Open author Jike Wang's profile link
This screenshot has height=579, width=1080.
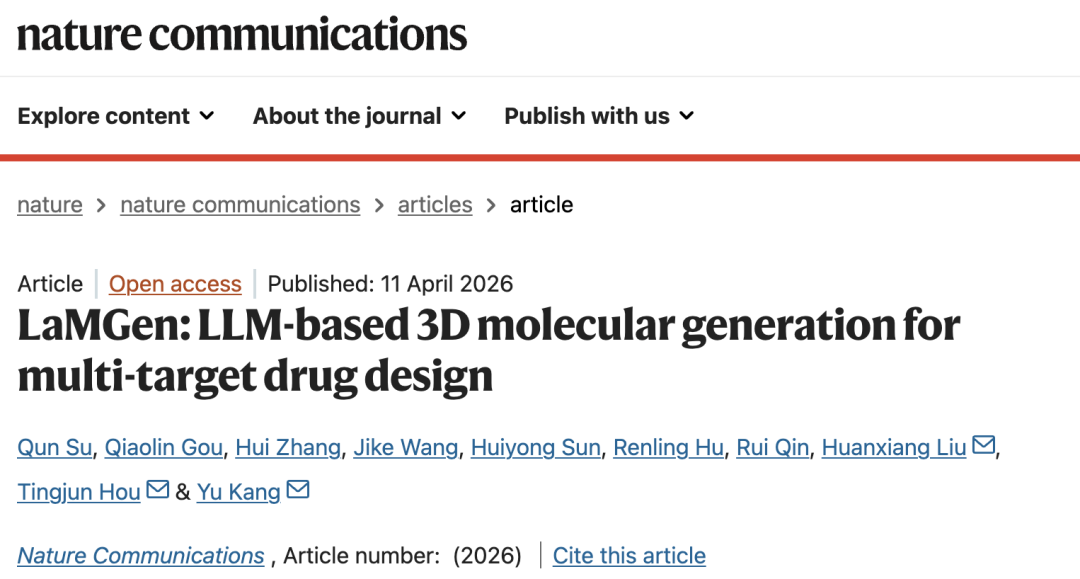pyautogui.click(x=406, y=447)
